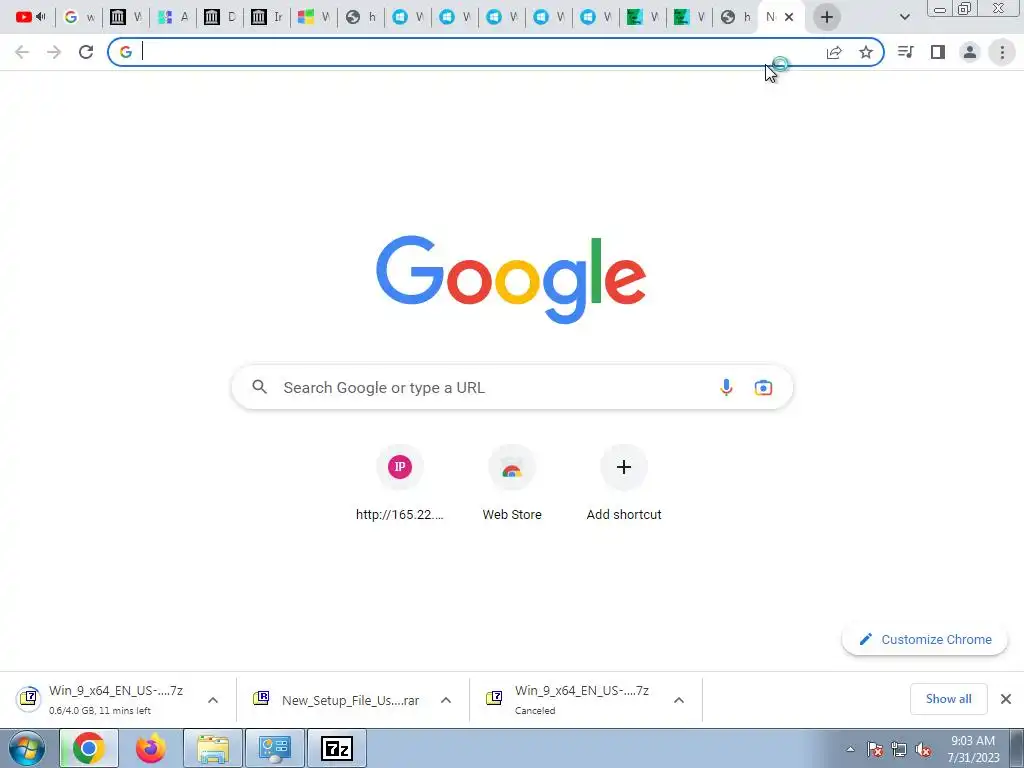Switch to the YouTube tab playing audio

[30, 17]
